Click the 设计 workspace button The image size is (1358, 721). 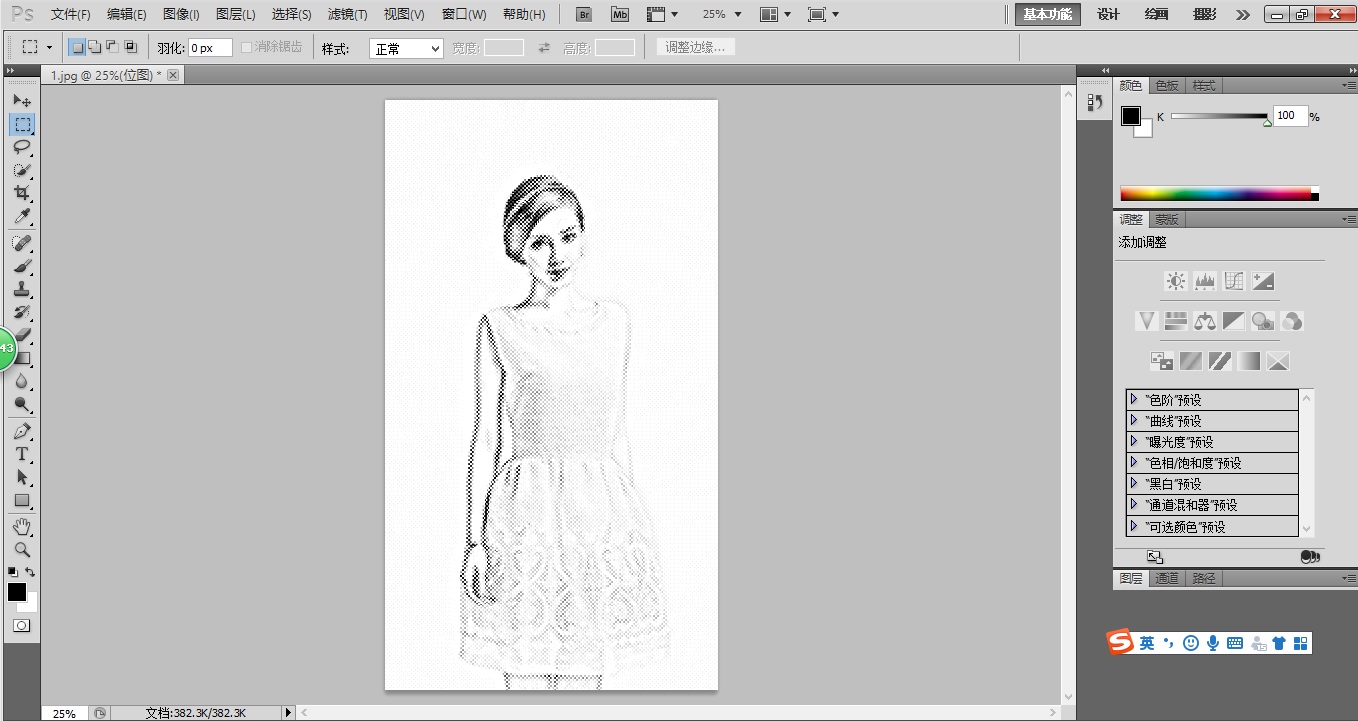pos(1108,15)
